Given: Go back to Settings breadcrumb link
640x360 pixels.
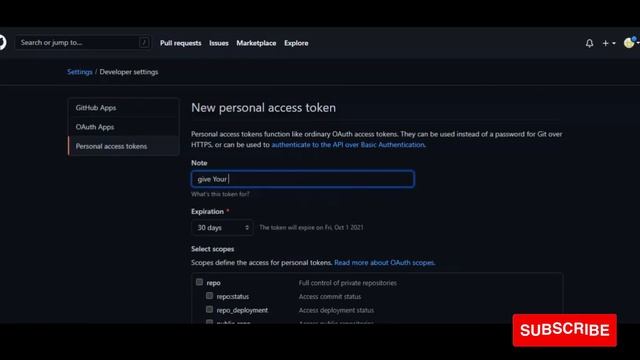Looking at the screenshot, I should pos(80,72).
